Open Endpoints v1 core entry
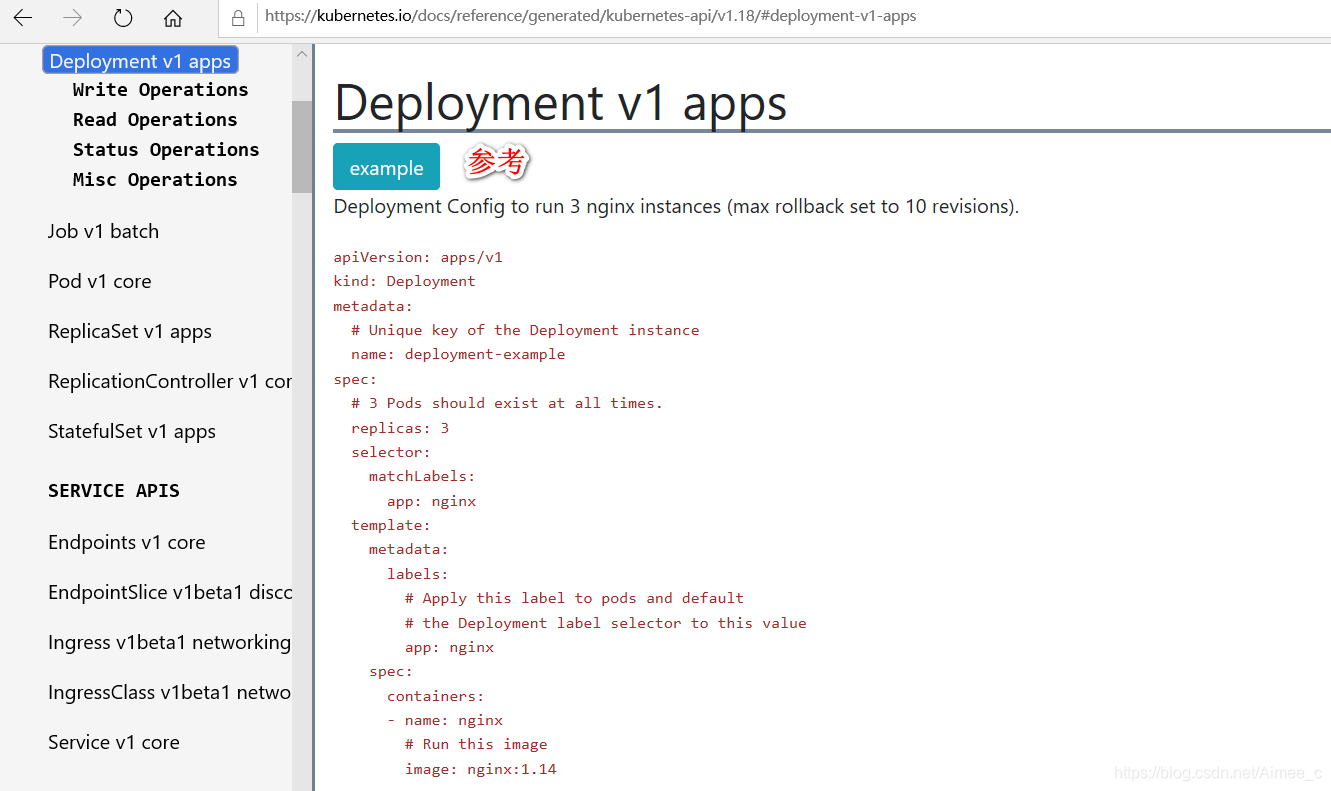The height and width of the screenshot is (791, 1331). coord(127,542)
